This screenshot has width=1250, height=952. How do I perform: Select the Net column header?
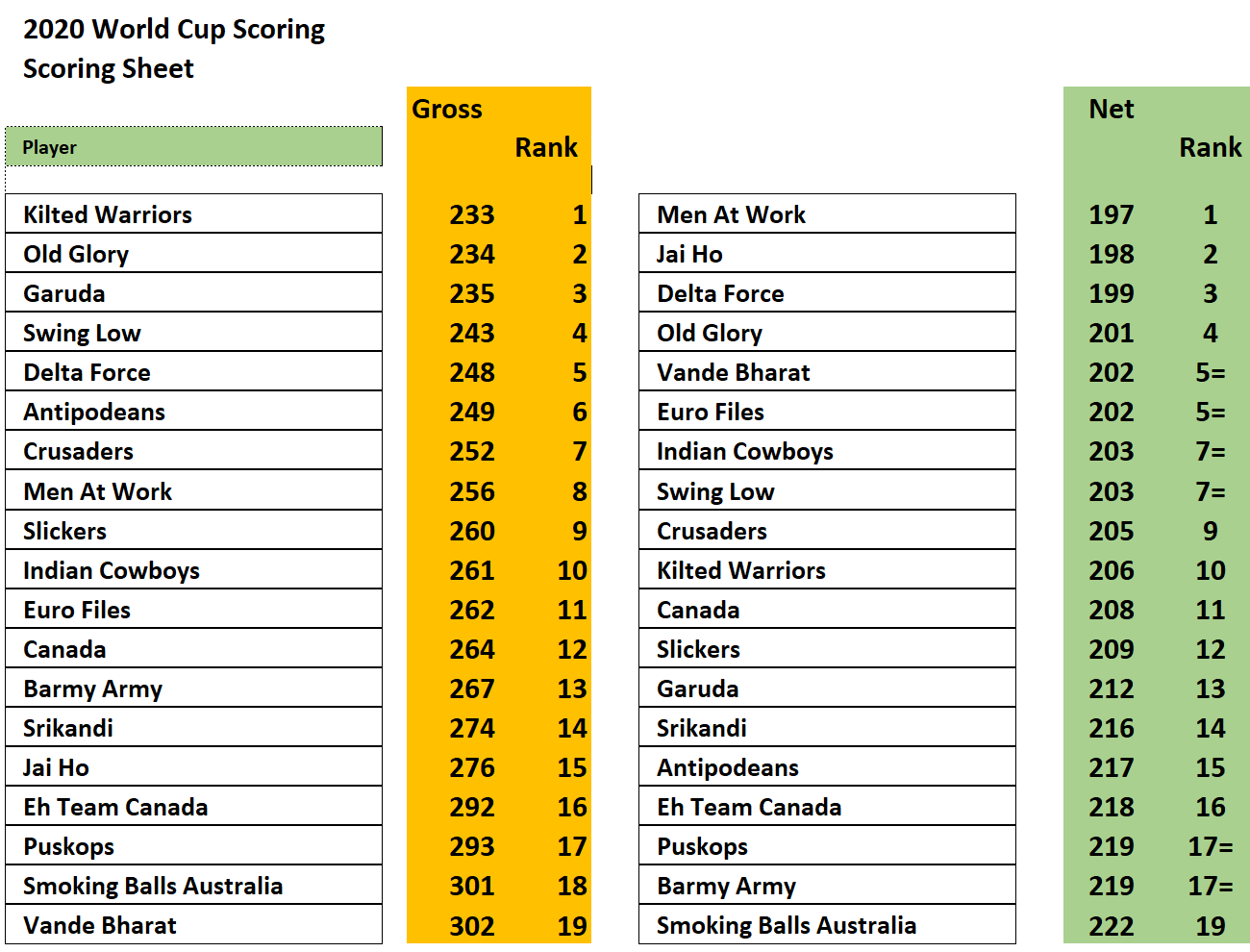1111,109
